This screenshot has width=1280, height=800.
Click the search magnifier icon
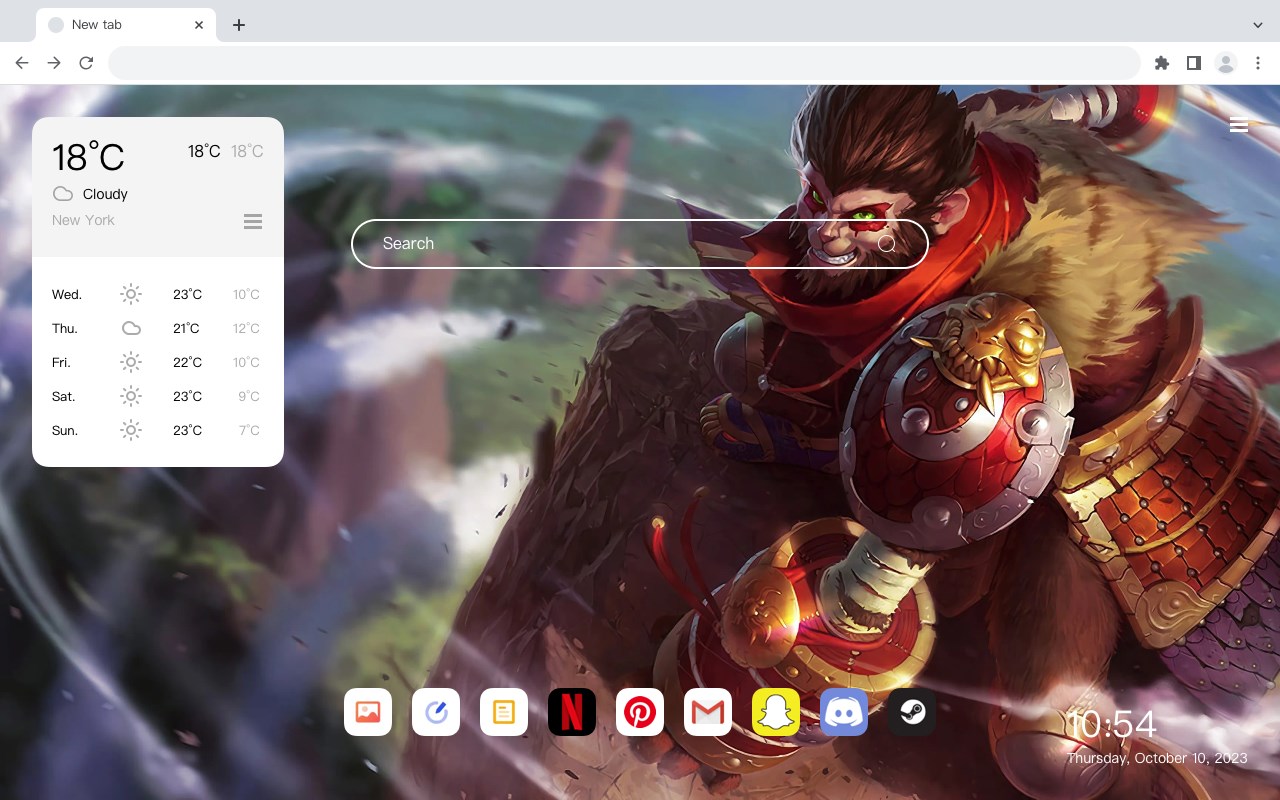tap(887, 244)
